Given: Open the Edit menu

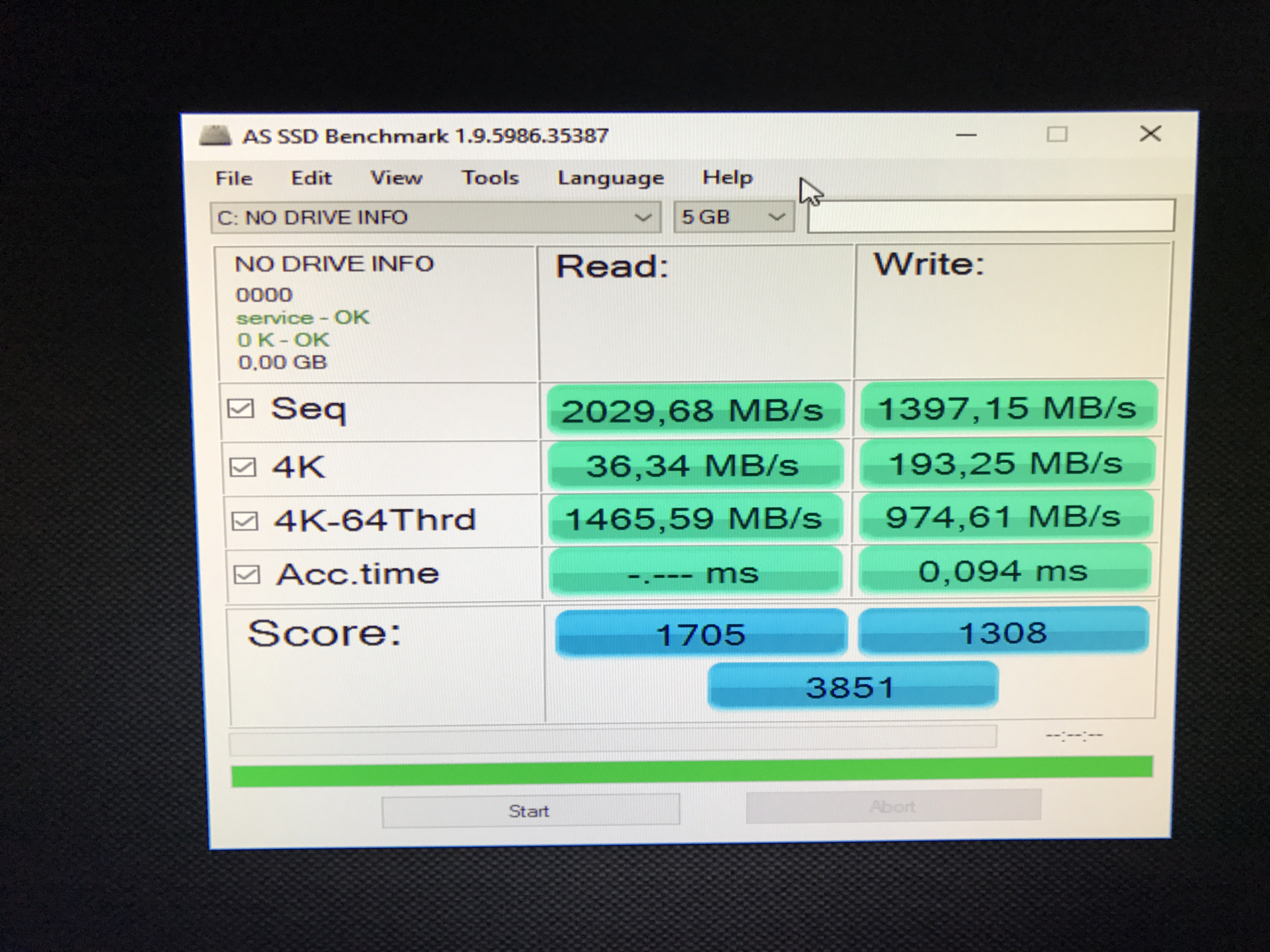Looking at the screenshot, I should tap(311, 178).
